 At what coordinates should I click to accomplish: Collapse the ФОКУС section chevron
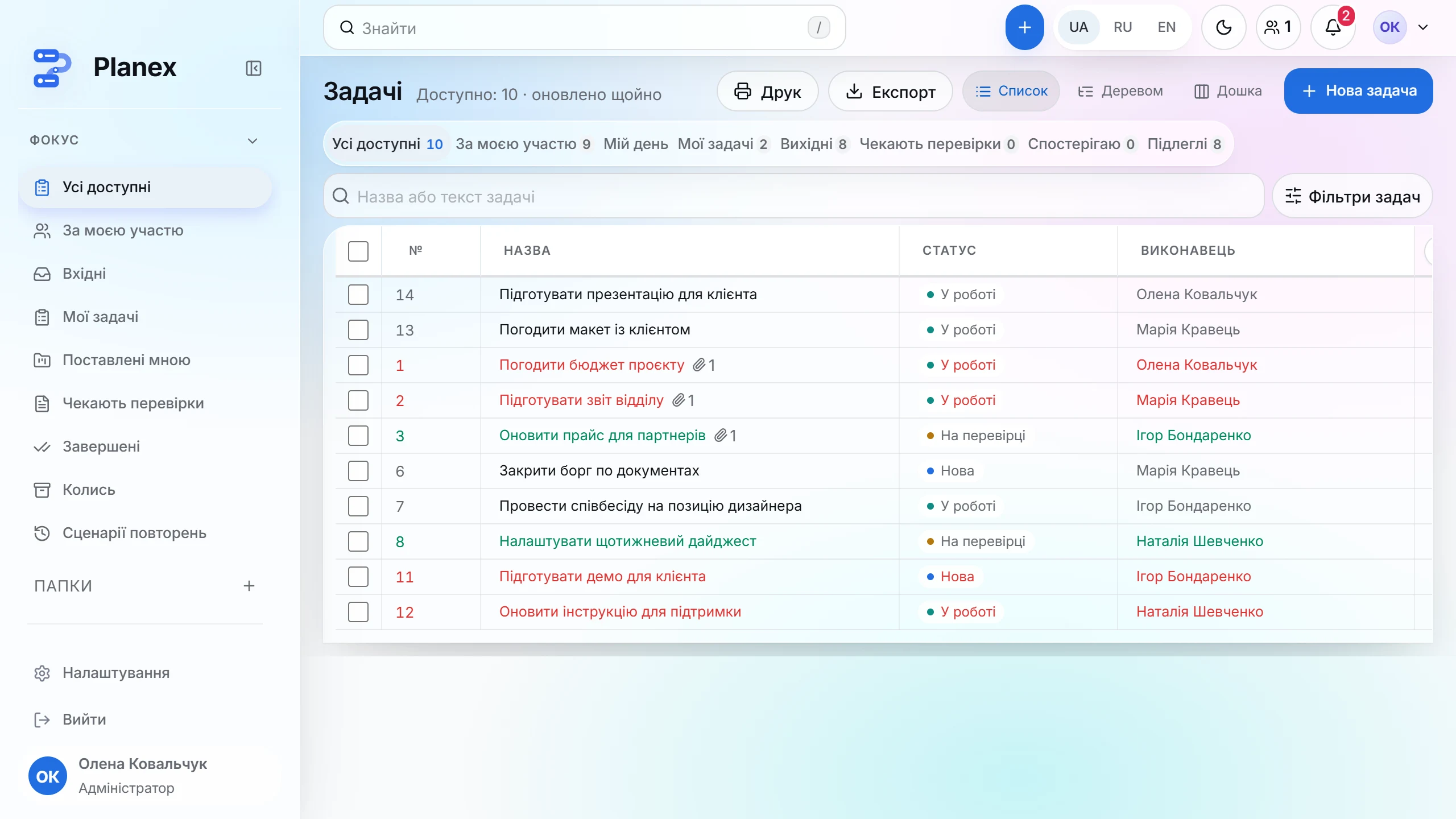(253, 140)
